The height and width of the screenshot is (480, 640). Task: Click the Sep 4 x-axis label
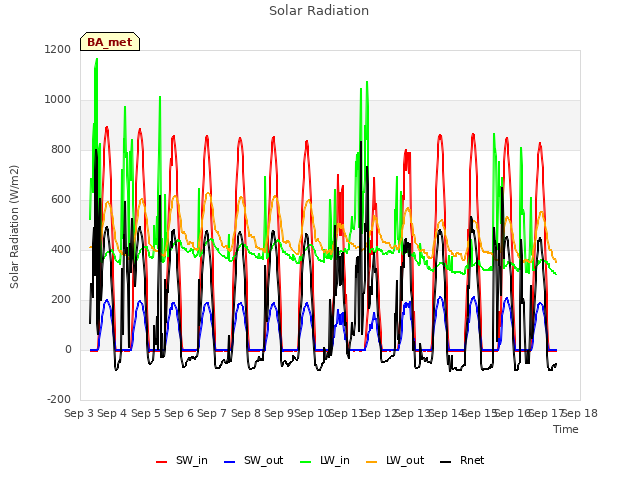[112, 413]
